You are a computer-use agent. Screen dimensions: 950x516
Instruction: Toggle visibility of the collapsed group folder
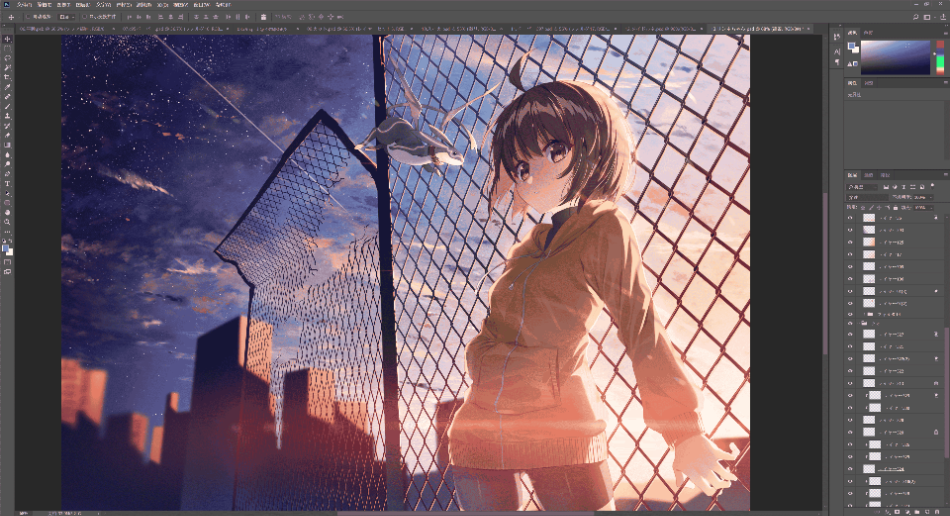point(850,314)
